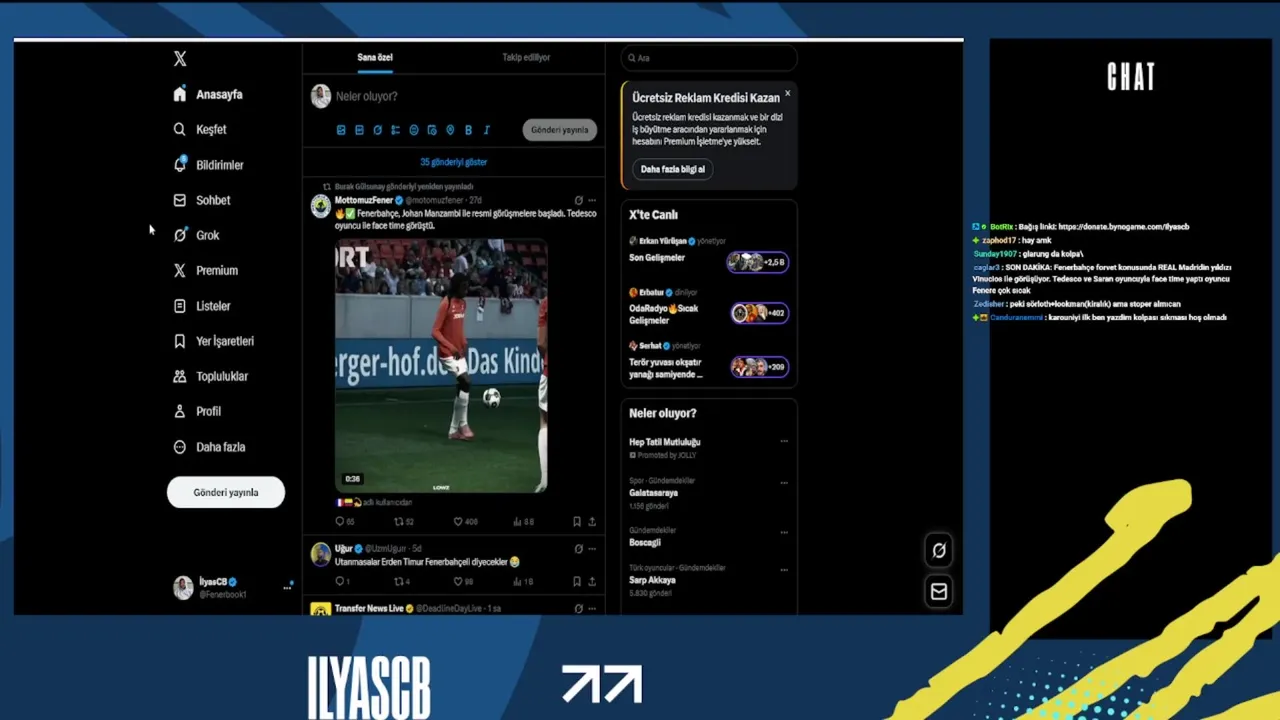Join the OdaRadyo Sıcak Gelişmeler live

(759, 313)
